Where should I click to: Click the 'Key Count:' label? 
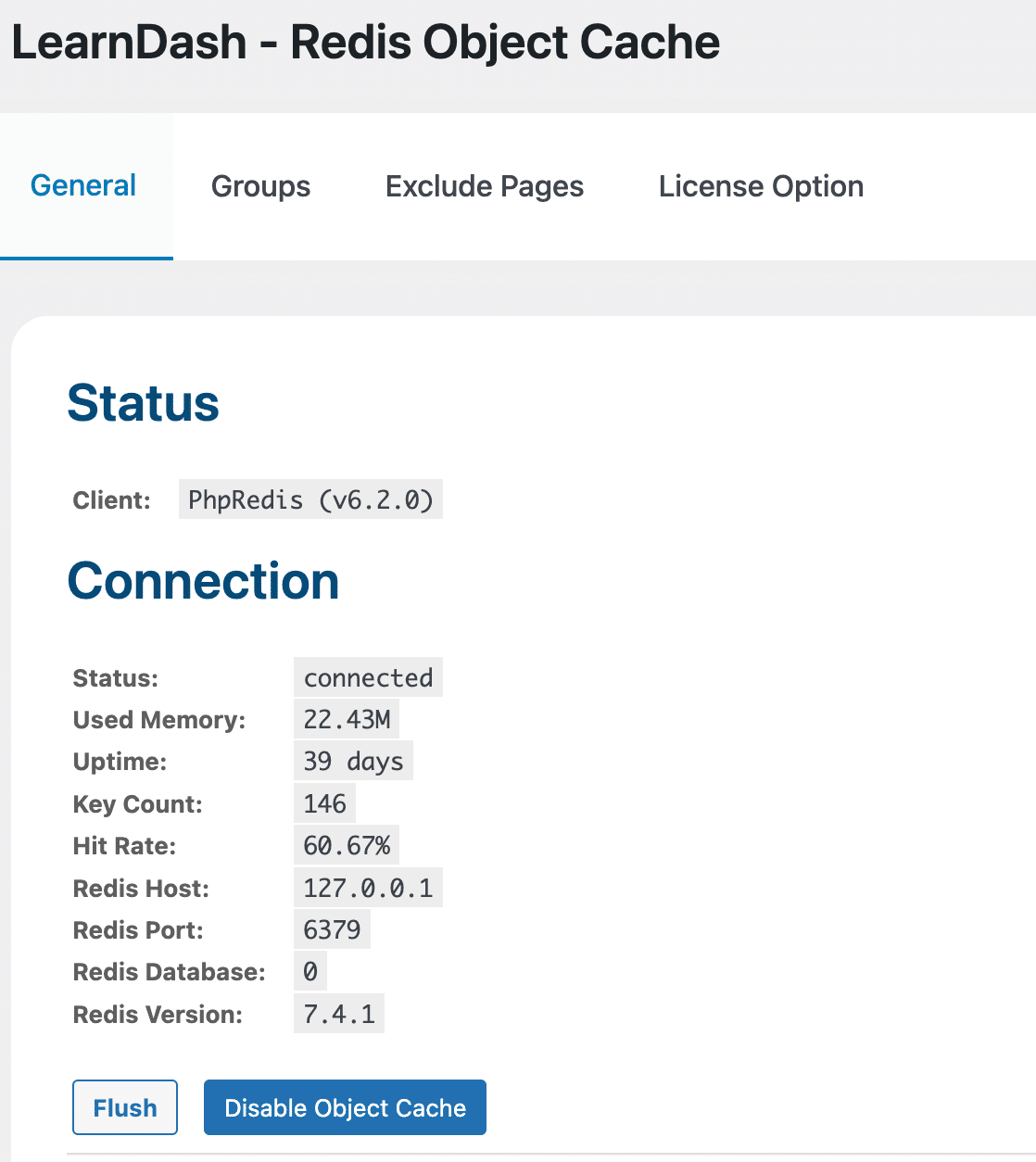tap(138, 804)
